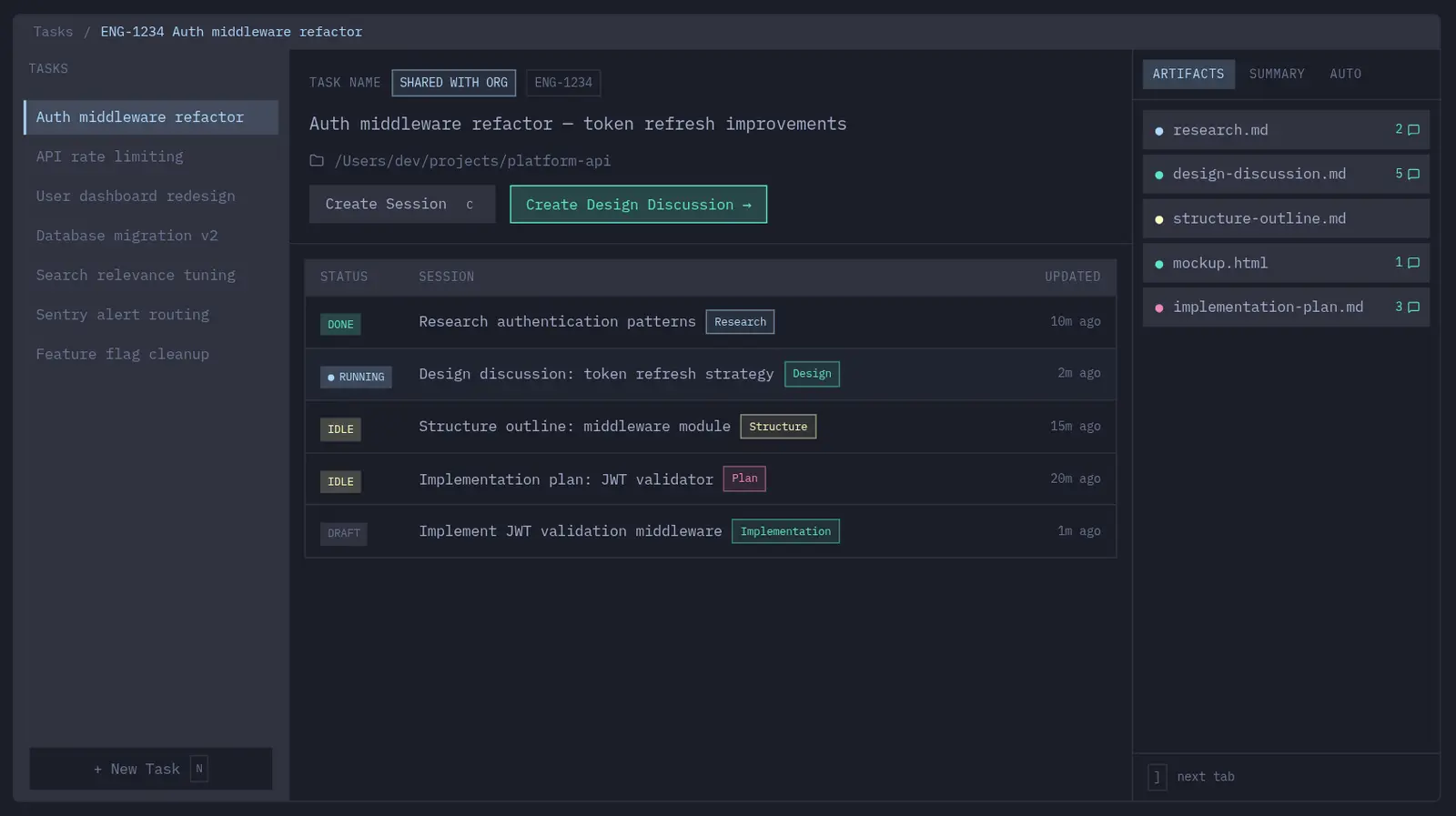Open the comments icon on implementation-plan.md
Screen dimensions: 1456x816
coord(1413,307)
